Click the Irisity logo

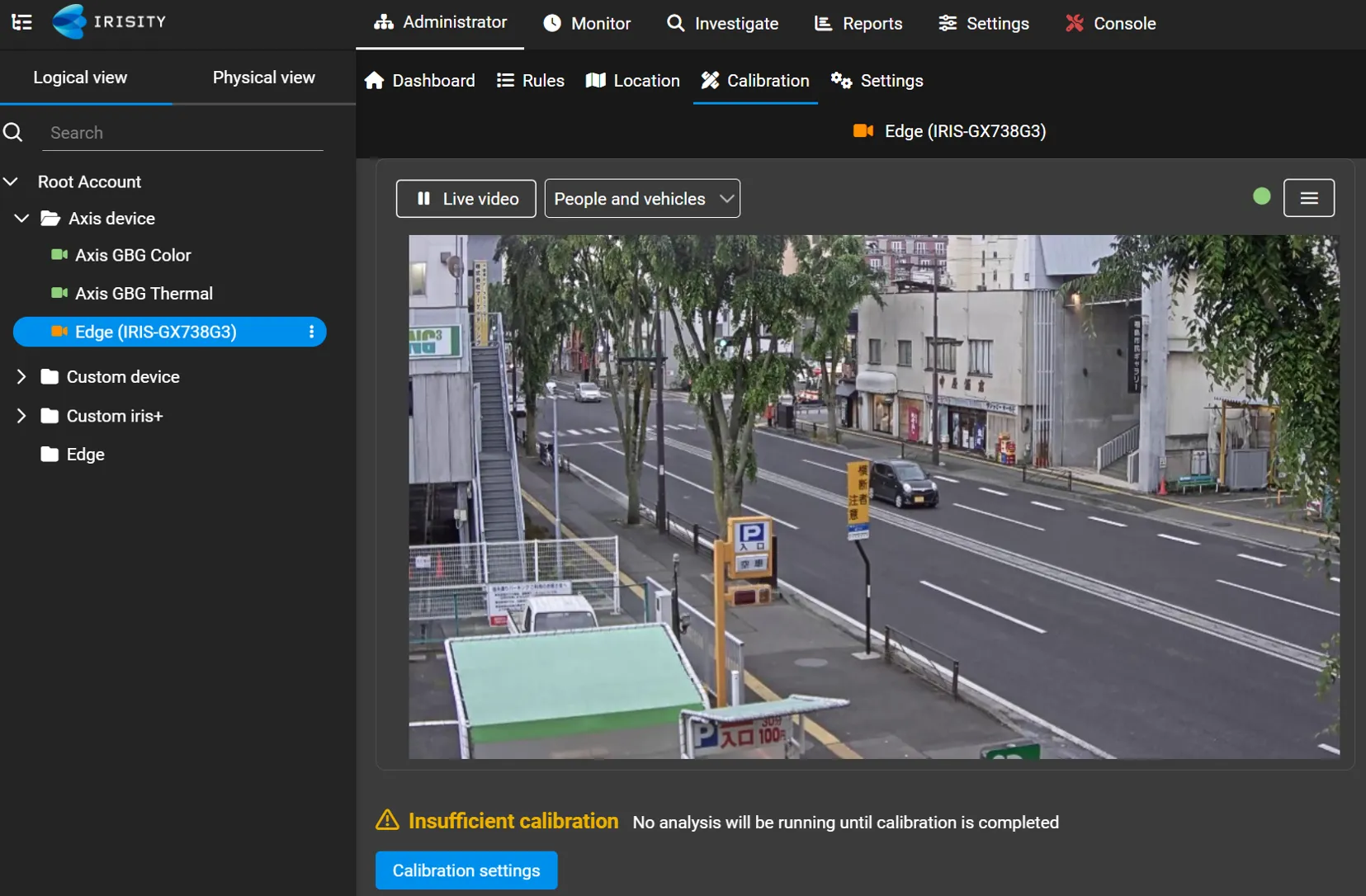coord(109,21)
